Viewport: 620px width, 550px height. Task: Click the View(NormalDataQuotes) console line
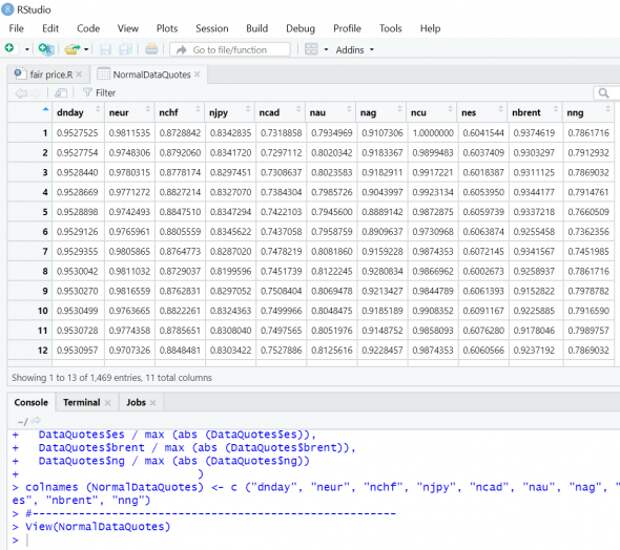coord(98,527)
